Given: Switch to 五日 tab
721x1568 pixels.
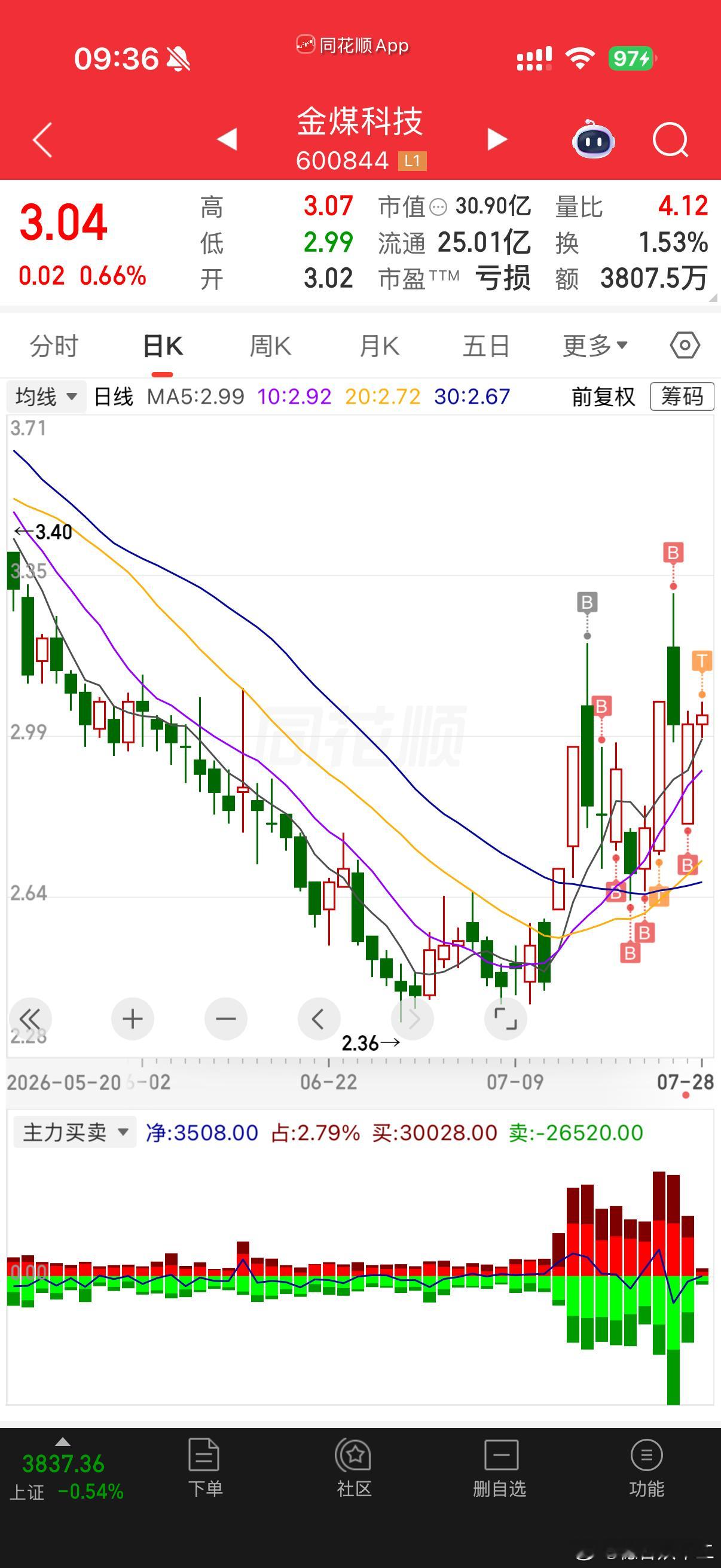Looking at the screenshot, I should coord(486,346).
